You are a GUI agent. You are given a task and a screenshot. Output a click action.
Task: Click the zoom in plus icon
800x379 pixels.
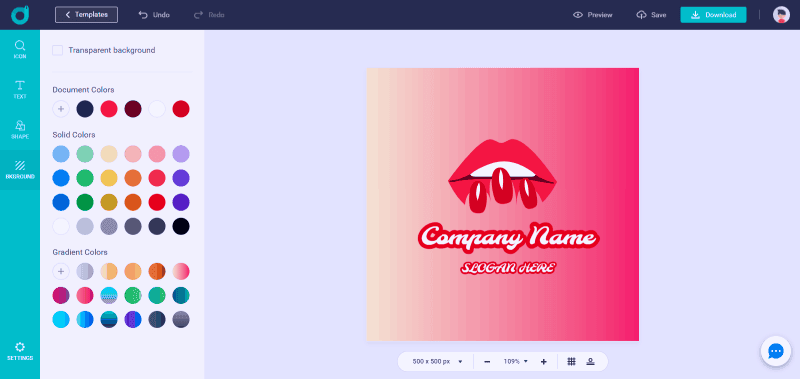click(x=543, y=362)
